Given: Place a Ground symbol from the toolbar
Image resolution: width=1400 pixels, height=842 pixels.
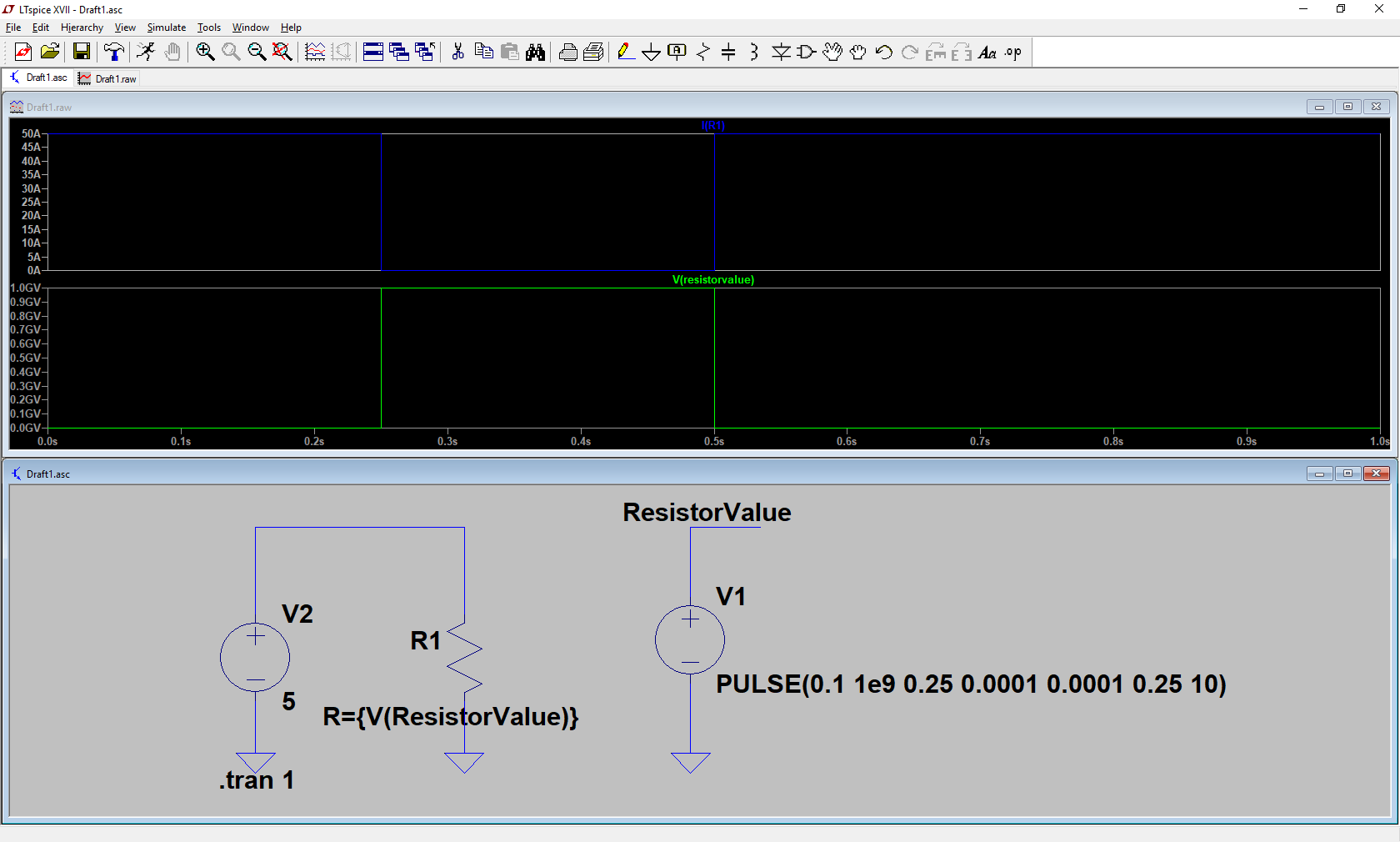Looking at the screenshot, I should point(652,52).
